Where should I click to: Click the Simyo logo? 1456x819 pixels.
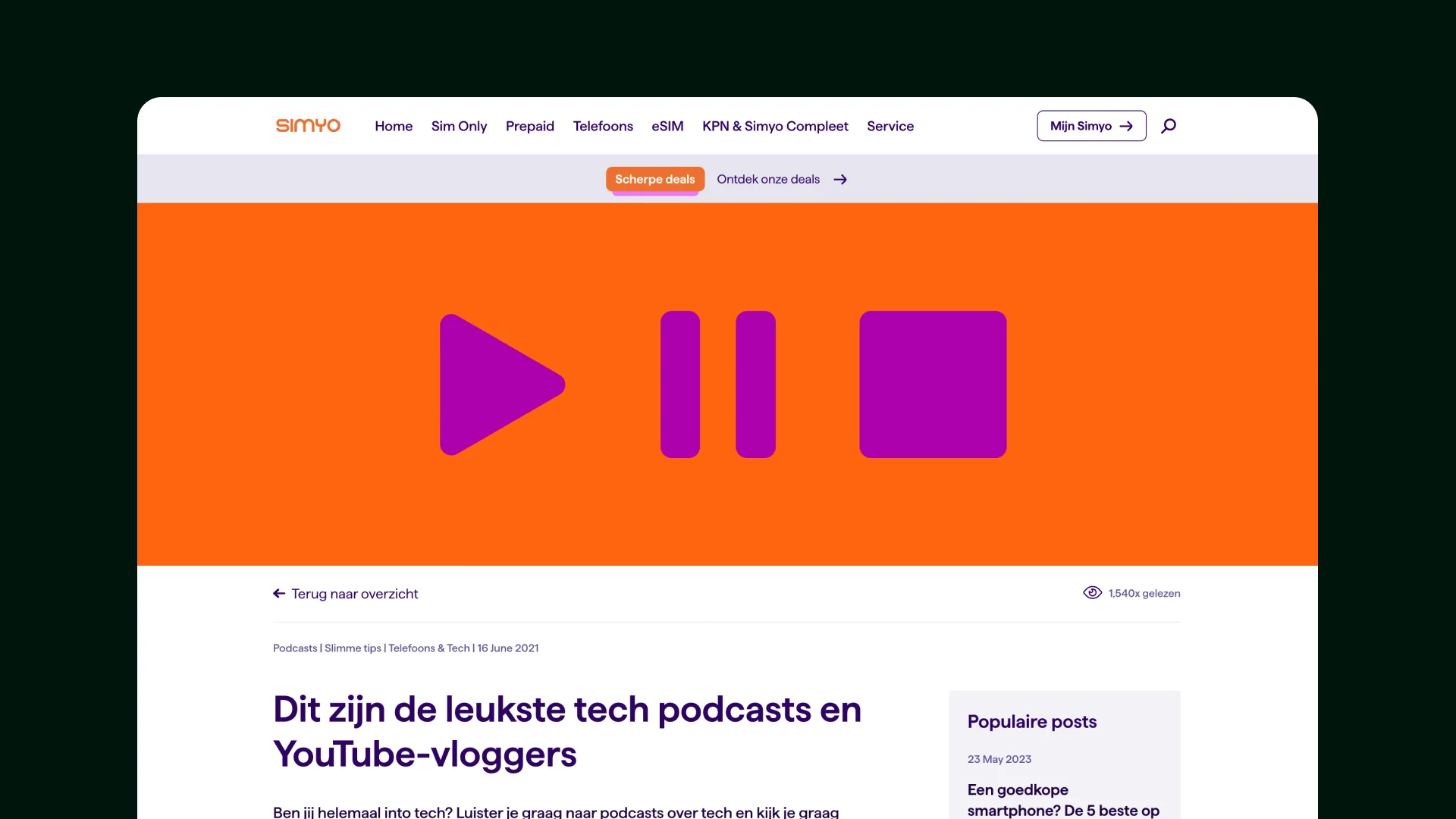click(307, 125)
